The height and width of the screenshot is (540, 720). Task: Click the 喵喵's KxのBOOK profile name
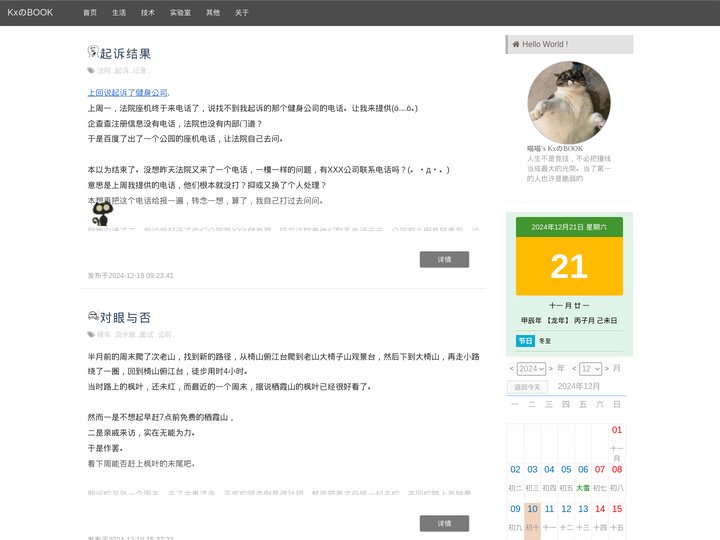[555, 148]
